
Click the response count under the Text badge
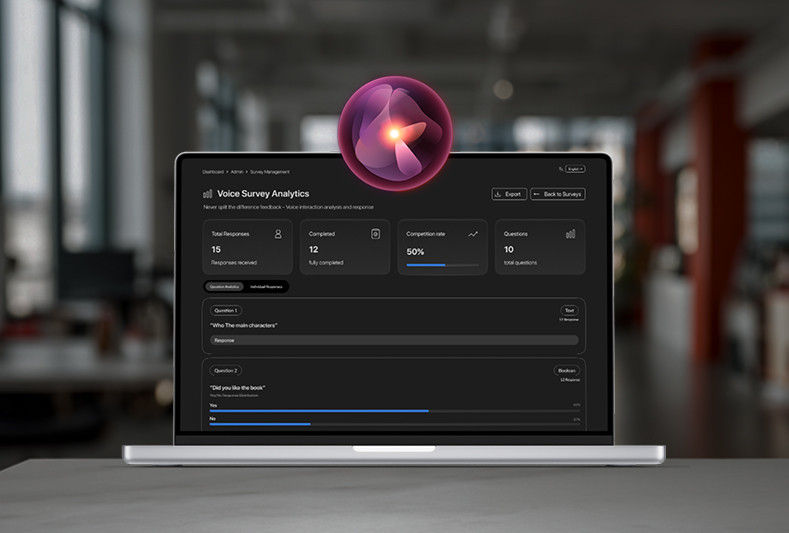point(569,320)
